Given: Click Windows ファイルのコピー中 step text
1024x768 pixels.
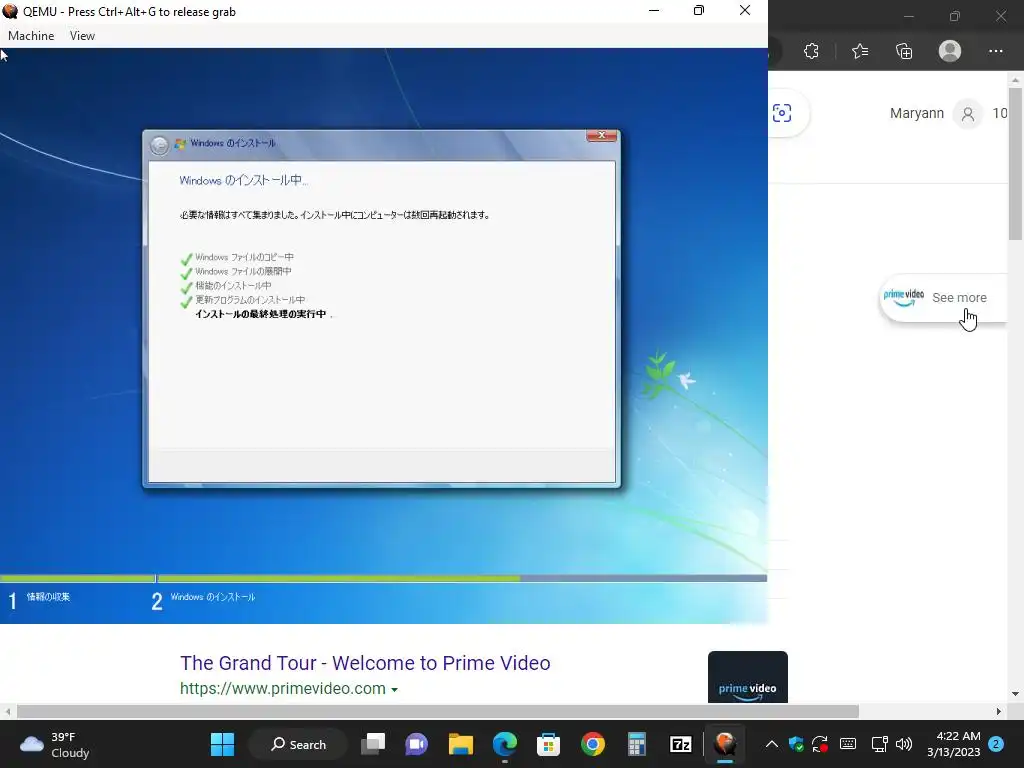Looking at the screenshot, I should [244, 257].
